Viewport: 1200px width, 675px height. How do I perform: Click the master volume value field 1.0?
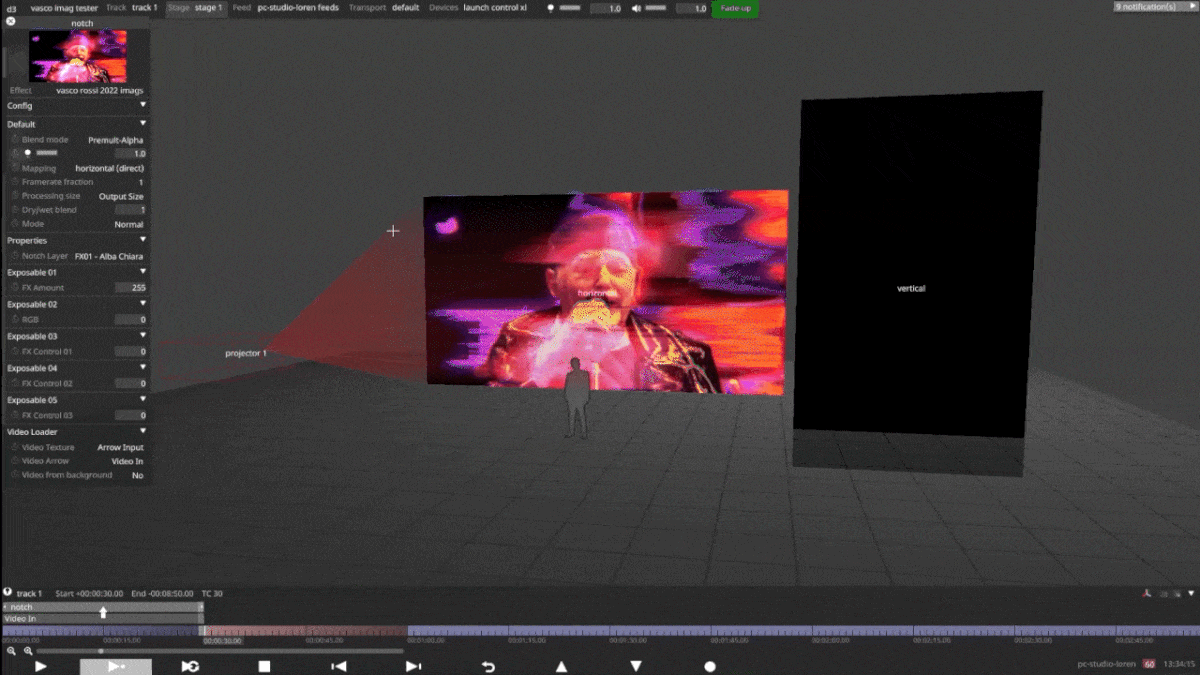[x=692, y=8]
